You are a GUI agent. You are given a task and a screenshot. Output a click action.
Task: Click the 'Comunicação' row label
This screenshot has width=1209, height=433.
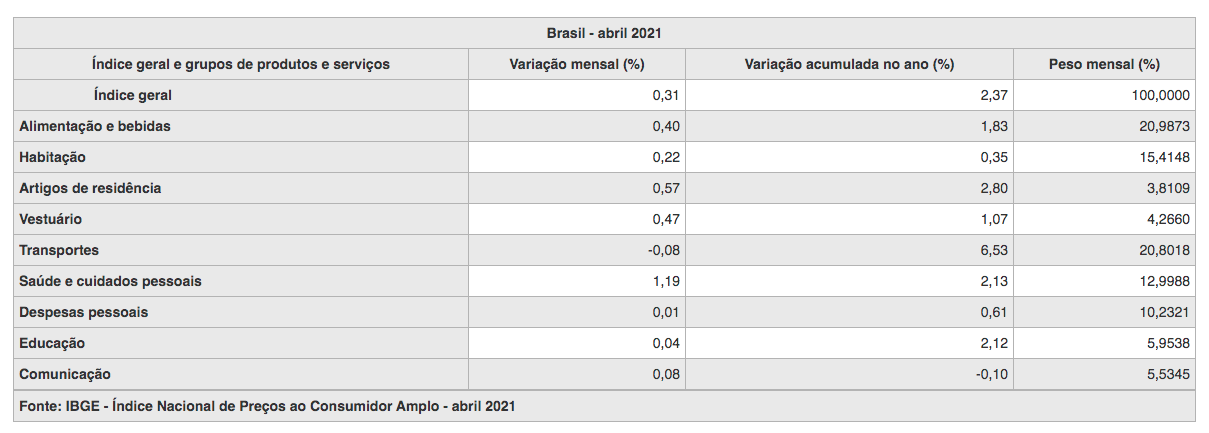[65, 374]
